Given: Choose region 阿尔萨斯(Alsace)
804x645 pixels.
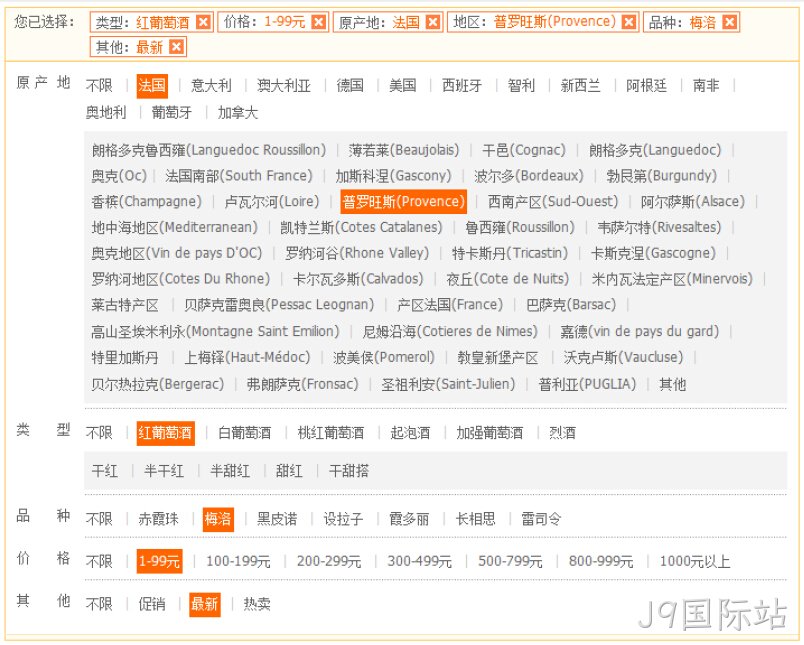Looking at the screenshot, I should [693, 201].
